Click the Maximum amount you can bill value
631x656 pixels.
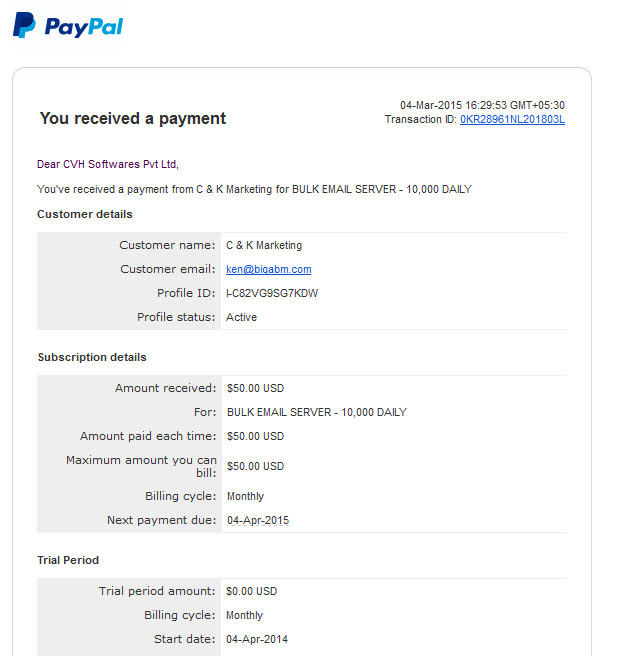coord(255,466)
